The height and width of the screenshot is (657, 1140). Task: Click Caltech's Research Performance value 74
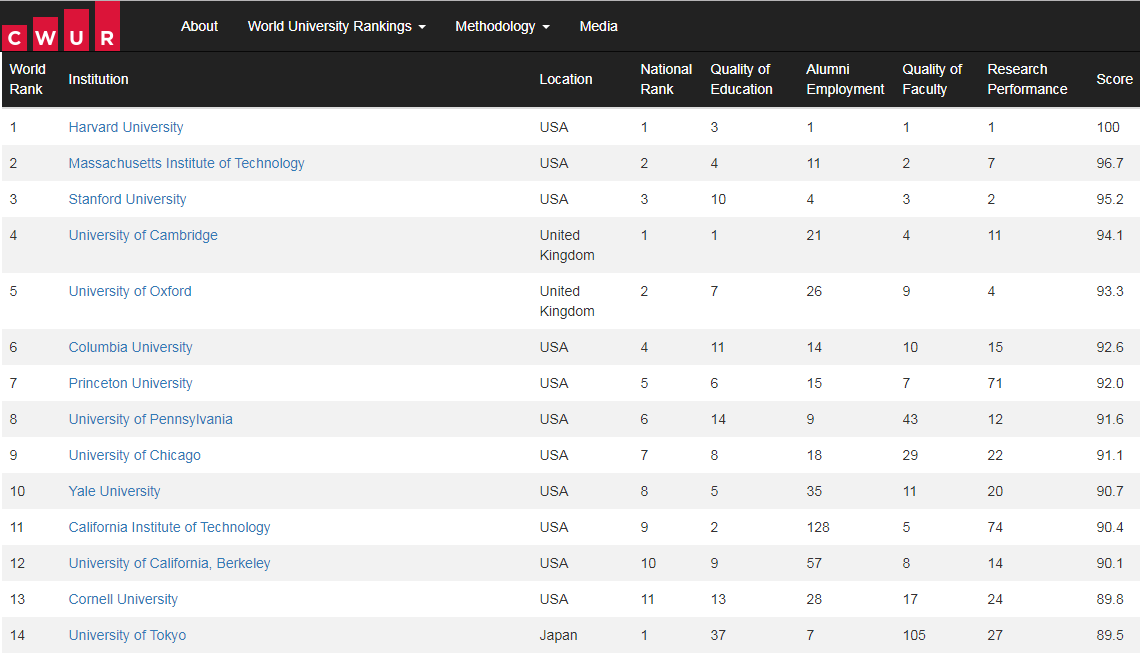[995, 527]
